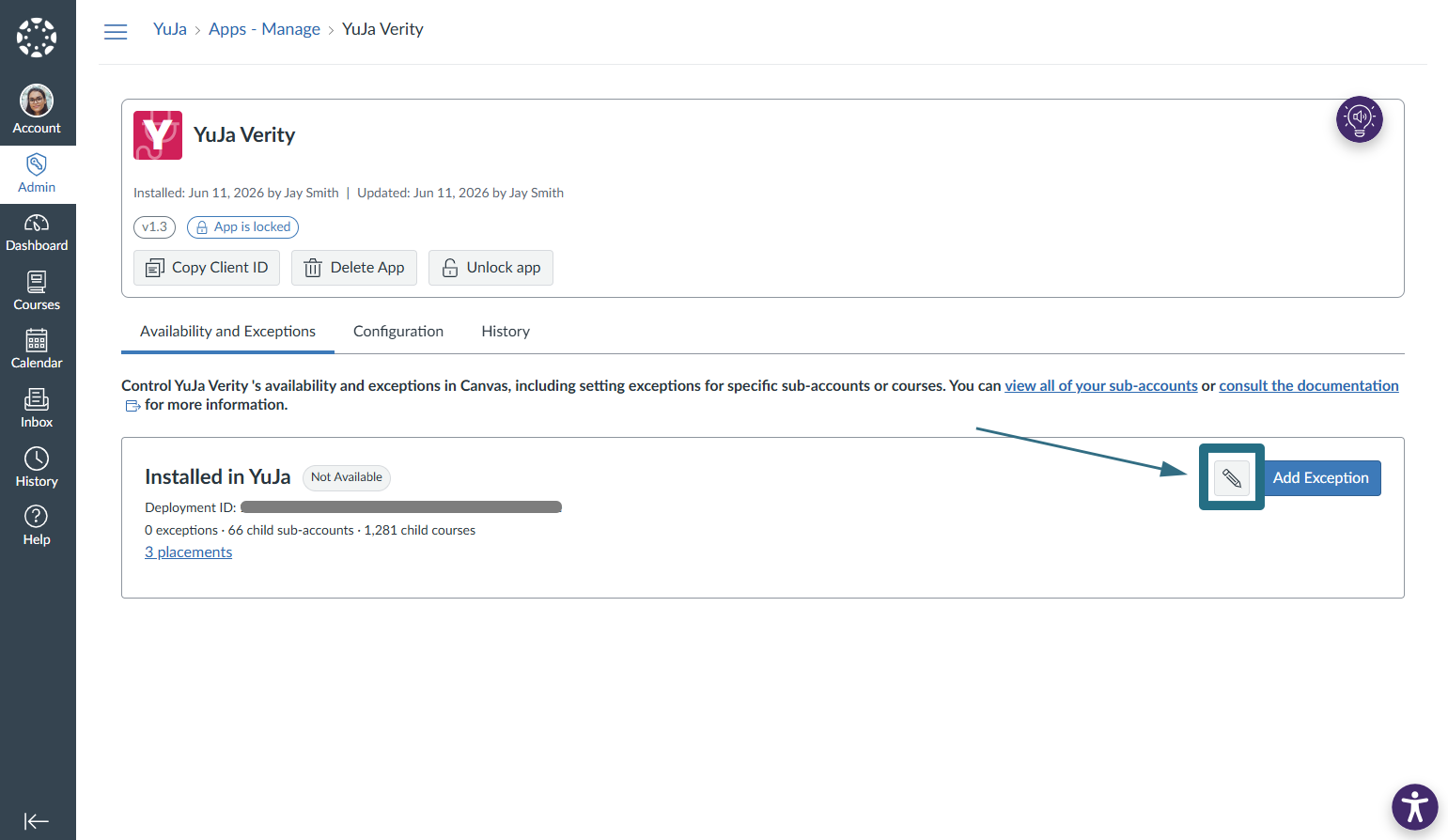
Task: Open YuJa breadcrumb link
Action: tap(170, 29)
